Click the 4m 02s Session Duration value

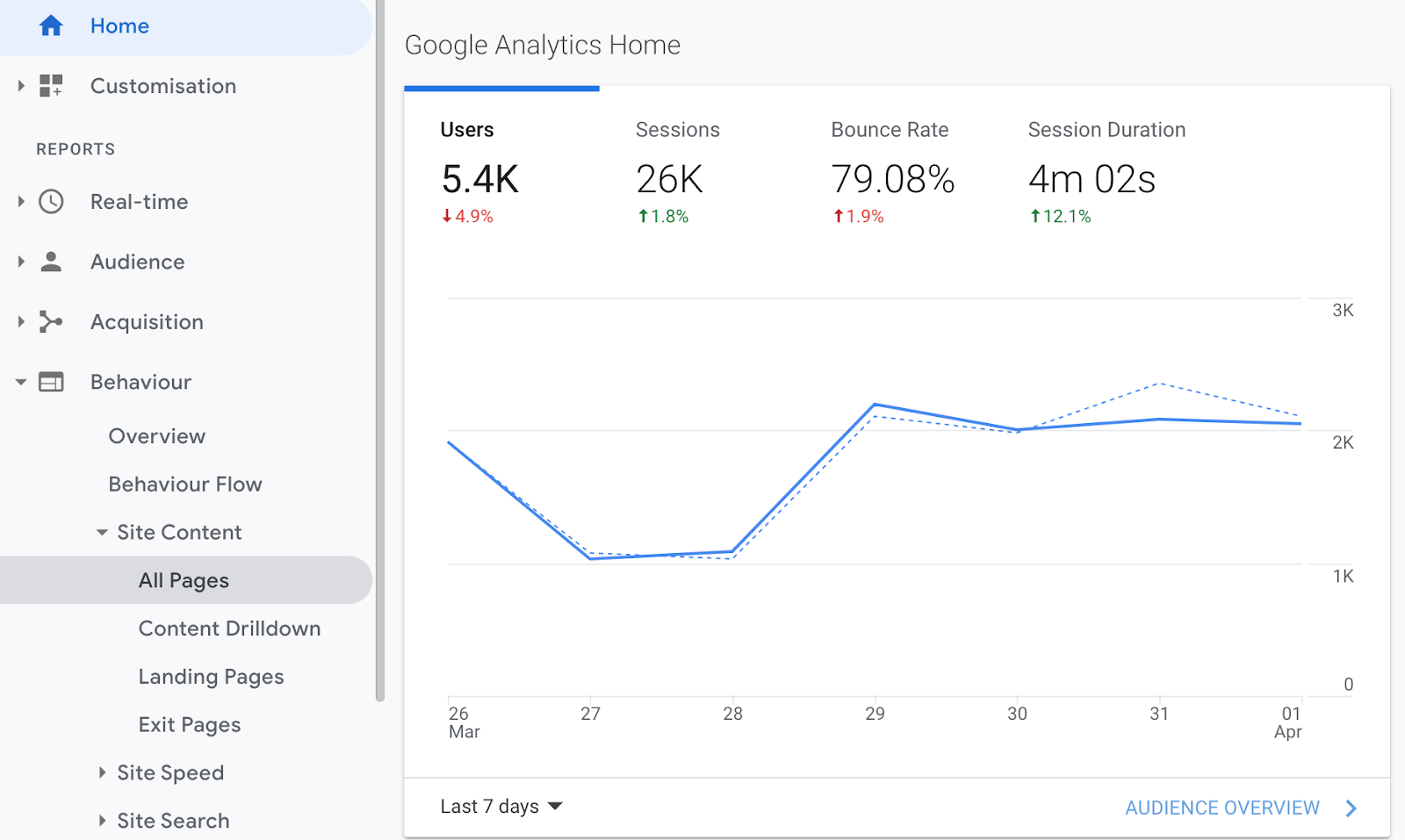point(1092,179)
